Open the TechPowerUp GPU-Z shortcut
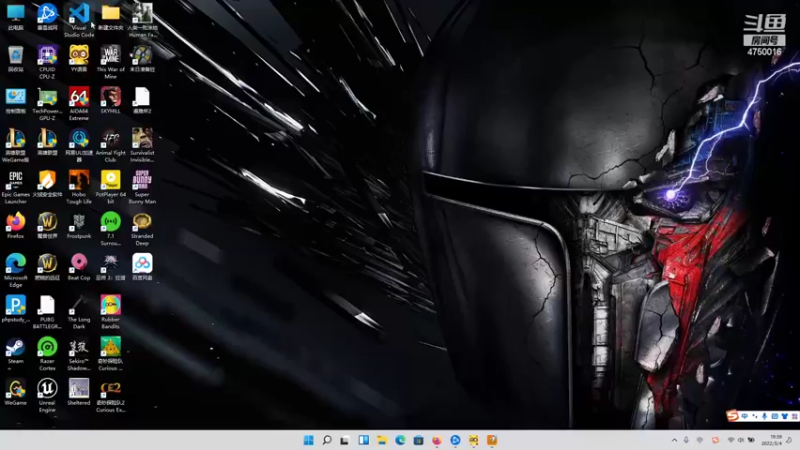The image size is (800, 450). pyautogui.click(x=47, y=103)
